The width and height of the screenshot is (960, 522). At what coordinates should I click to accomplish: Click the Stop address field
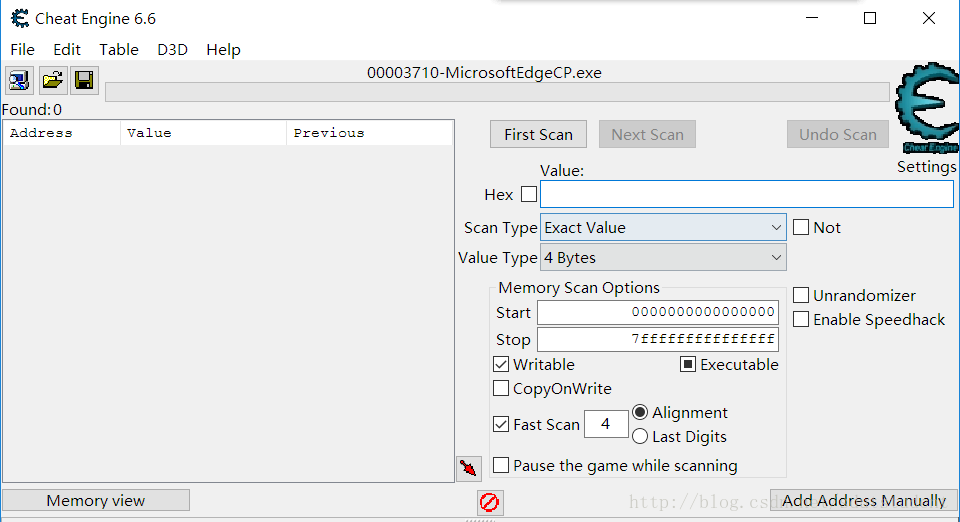pyautogui.click(x=658, y=339)
